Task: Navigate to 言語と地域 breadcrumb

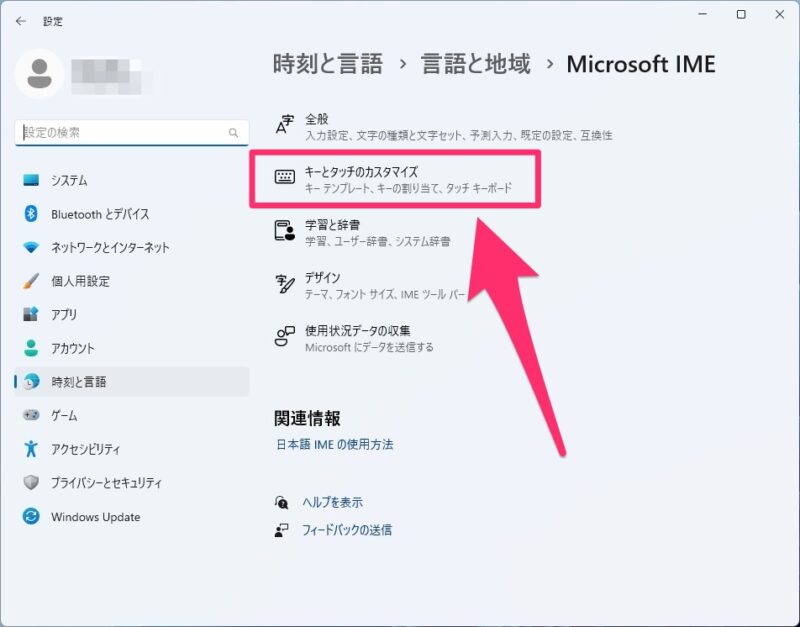Action: pyautogui.click(x=476, y=65)
